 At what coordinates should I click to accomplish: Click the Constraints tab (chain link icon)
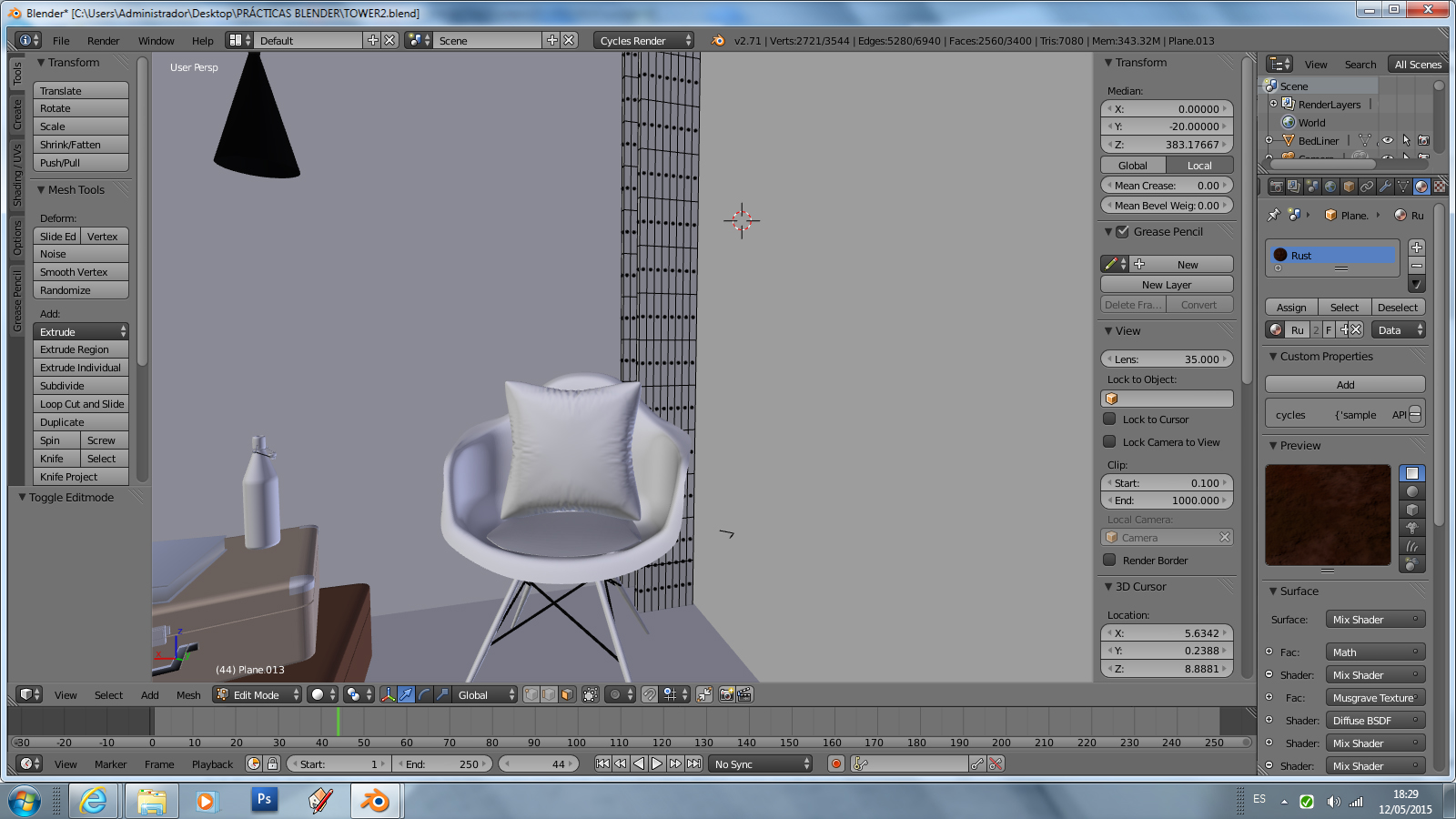[1367, 187]
